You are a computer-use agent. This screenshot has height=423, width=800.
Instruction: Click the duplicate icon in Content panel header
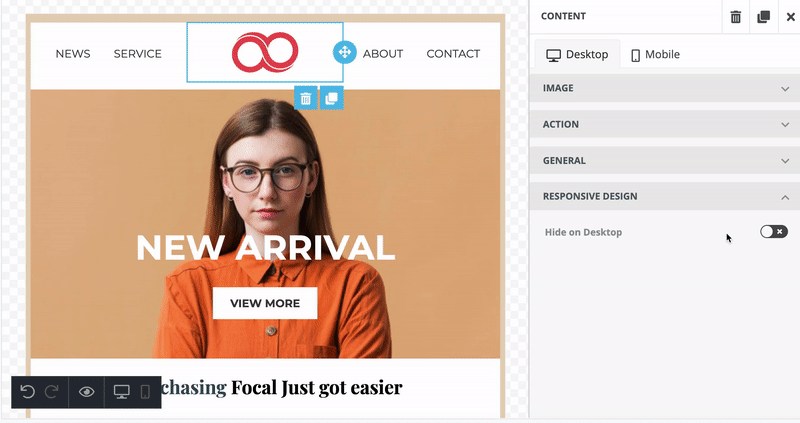click(x=763, y=17)
